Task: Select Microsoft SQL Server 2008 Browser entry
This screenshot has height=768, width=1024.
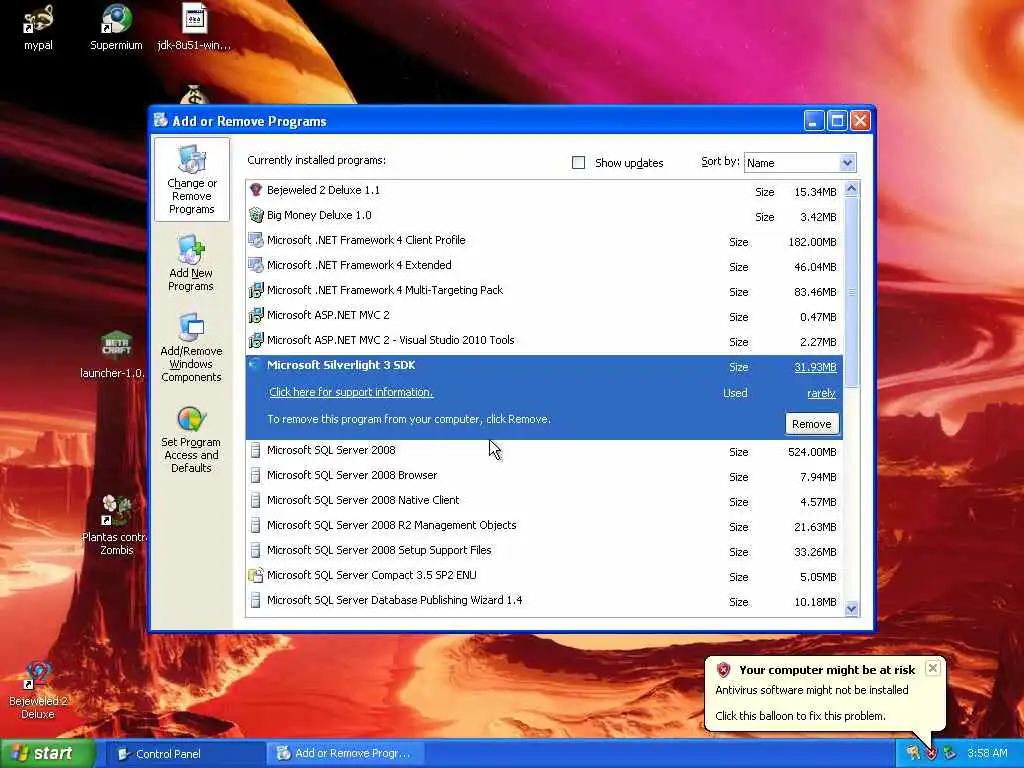Action: [x=545, y=476]
